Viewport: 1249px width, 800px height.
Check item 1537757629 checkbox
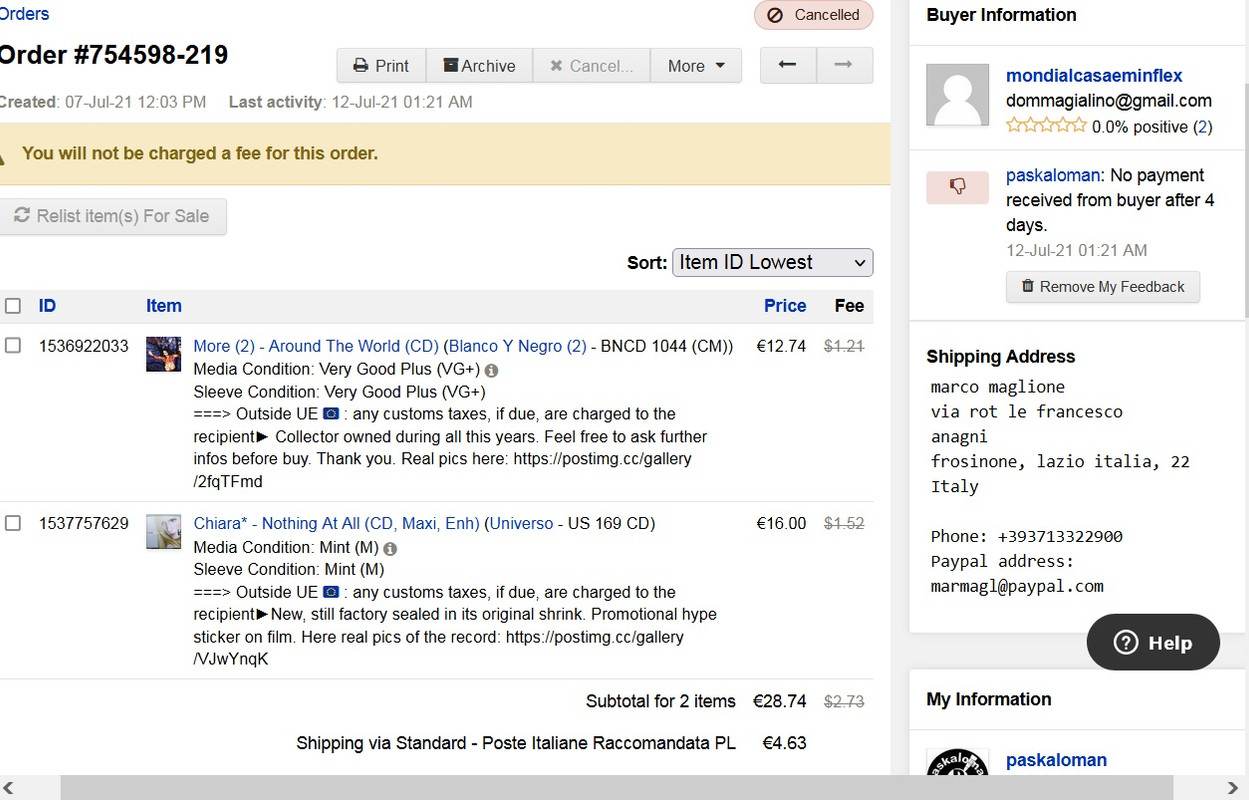point(13,523)
